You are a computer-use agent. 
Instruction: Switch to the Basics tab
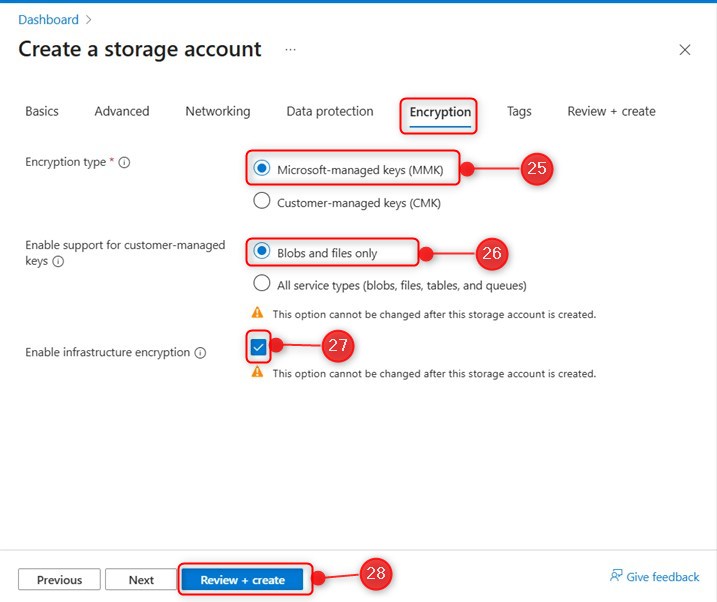click(x=42, y=111)
